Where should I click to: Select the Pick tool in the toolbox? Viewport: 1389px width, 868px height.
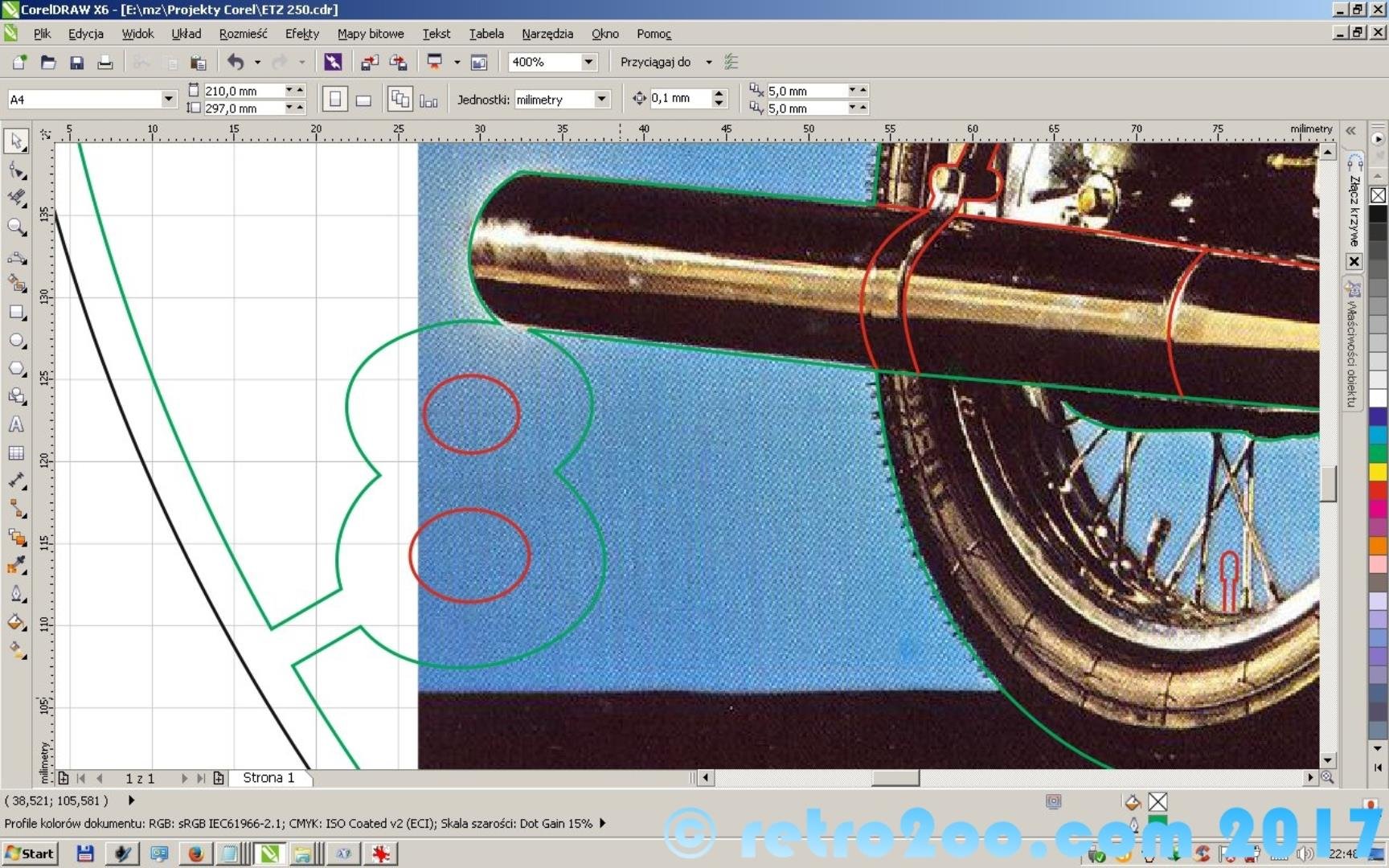click(16, 141)
